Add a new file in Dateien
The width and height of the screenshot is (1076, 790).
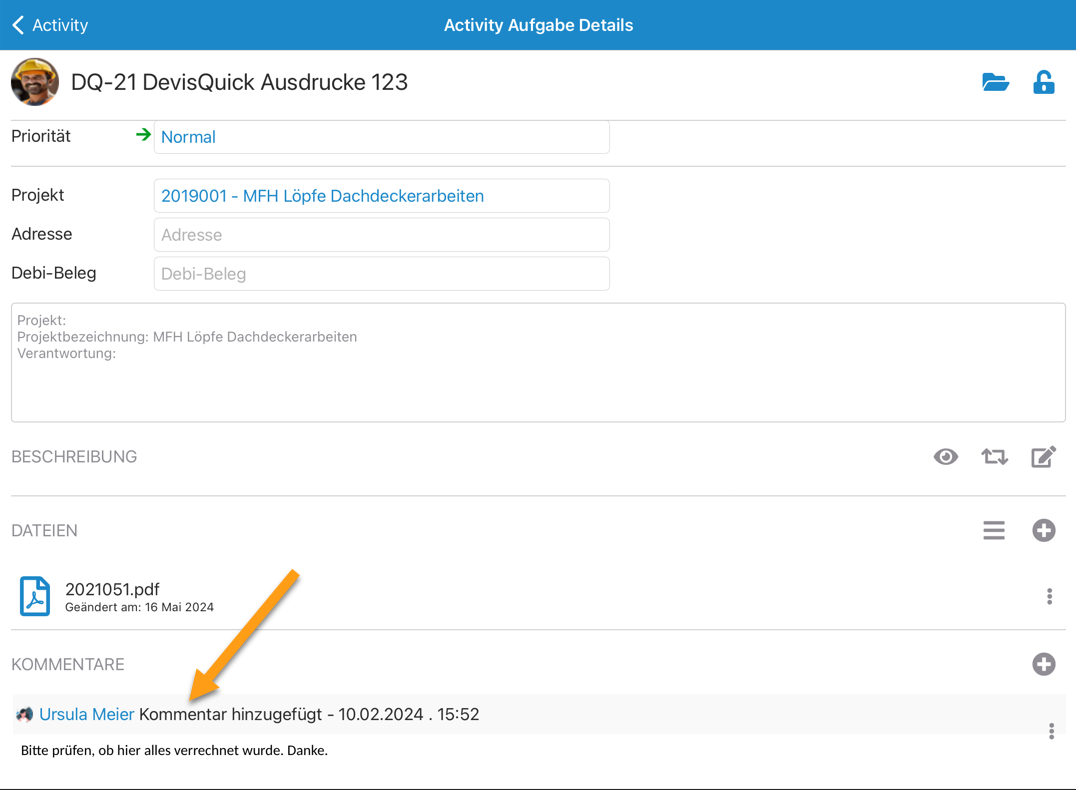pos(1043,530)
